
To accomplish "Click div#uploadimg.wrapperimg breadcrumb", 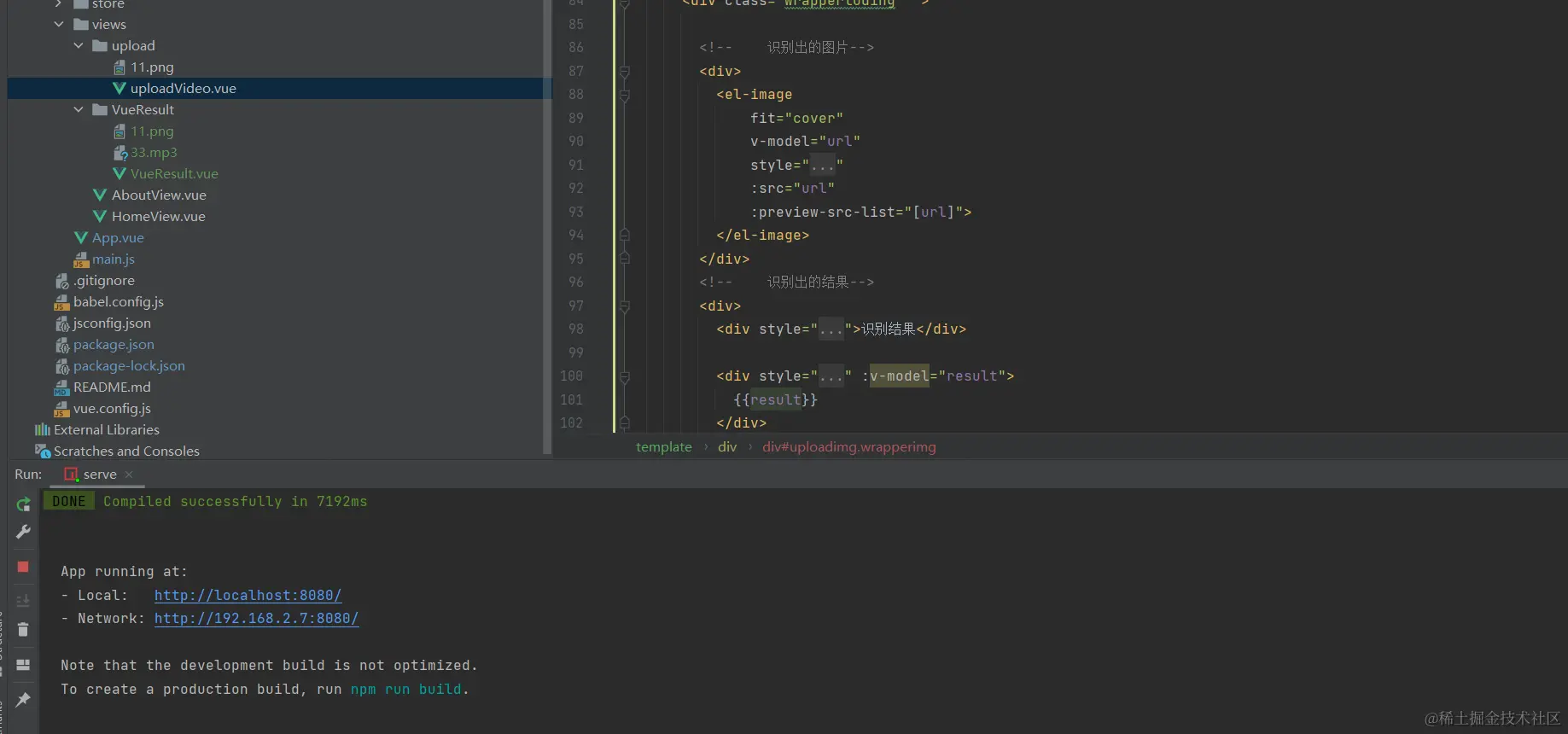I will (x=848, y=446).
